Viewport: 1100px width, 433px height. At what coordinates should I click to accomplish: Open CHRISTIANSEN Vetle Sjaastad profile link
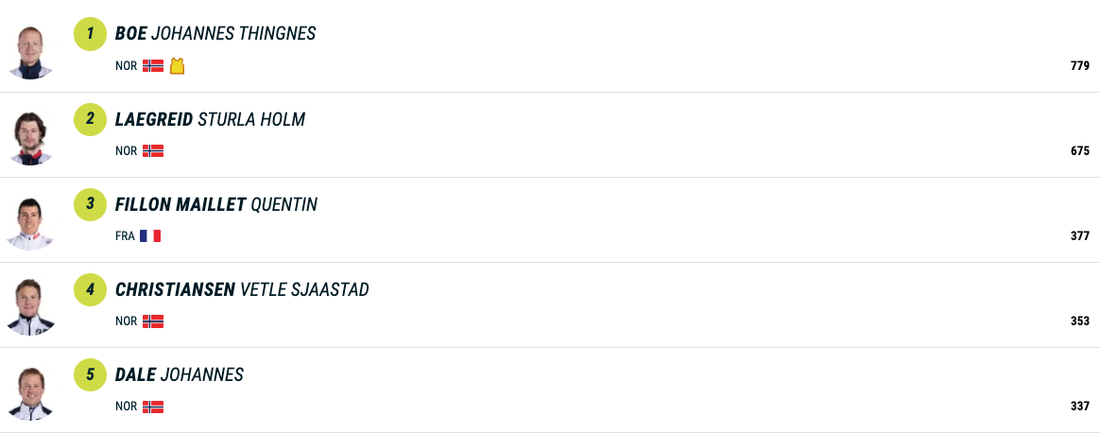pos(242,290)
